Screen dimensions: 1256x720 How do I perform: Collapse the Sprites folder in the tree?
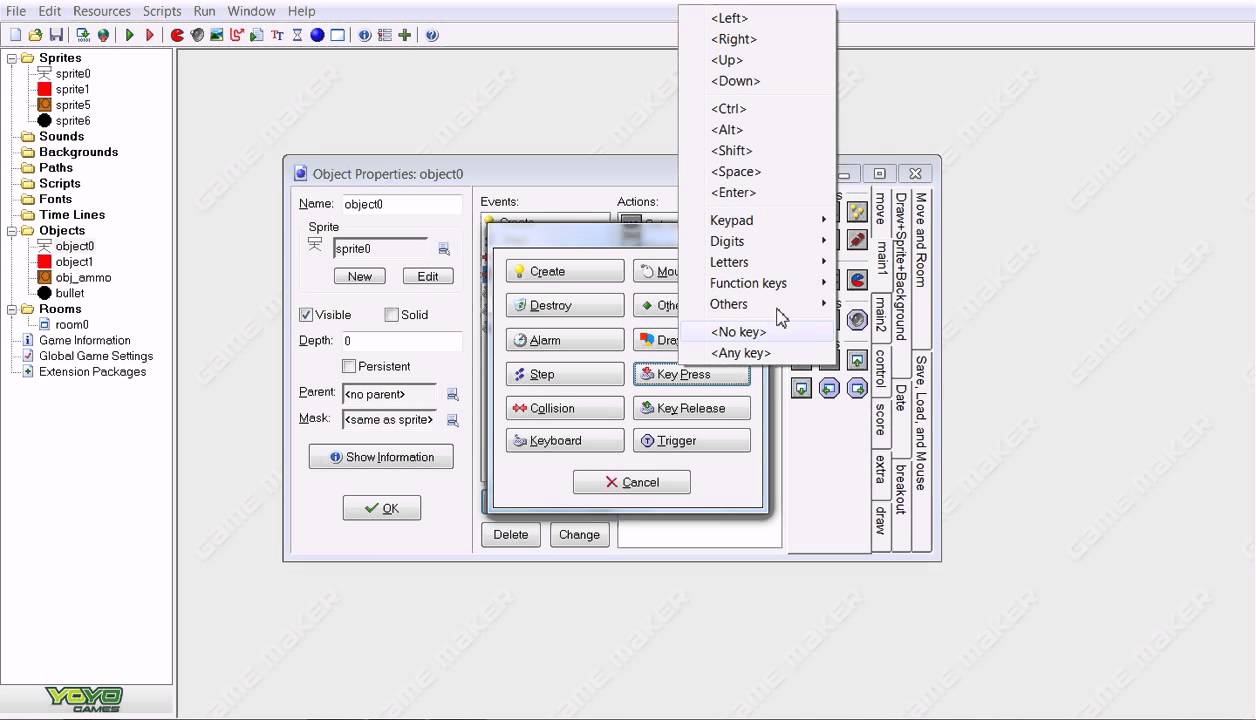click(12, 58)
